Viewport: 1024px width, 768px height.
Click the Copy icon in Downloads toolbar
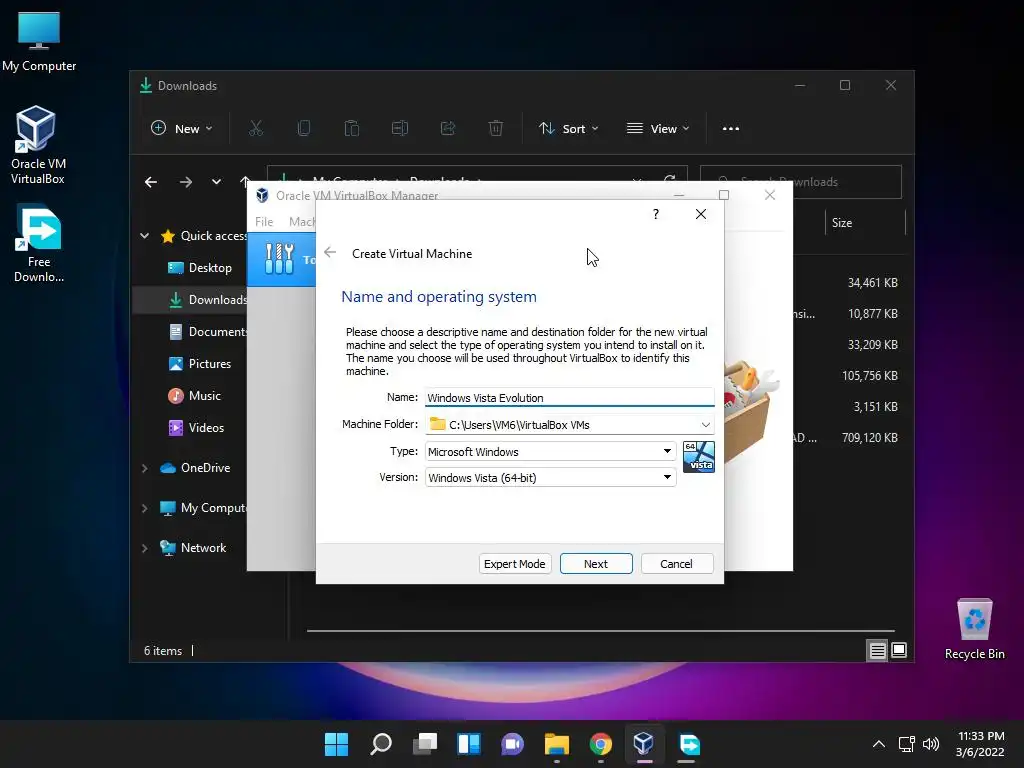pyautogui.click(x=304, y=129)
